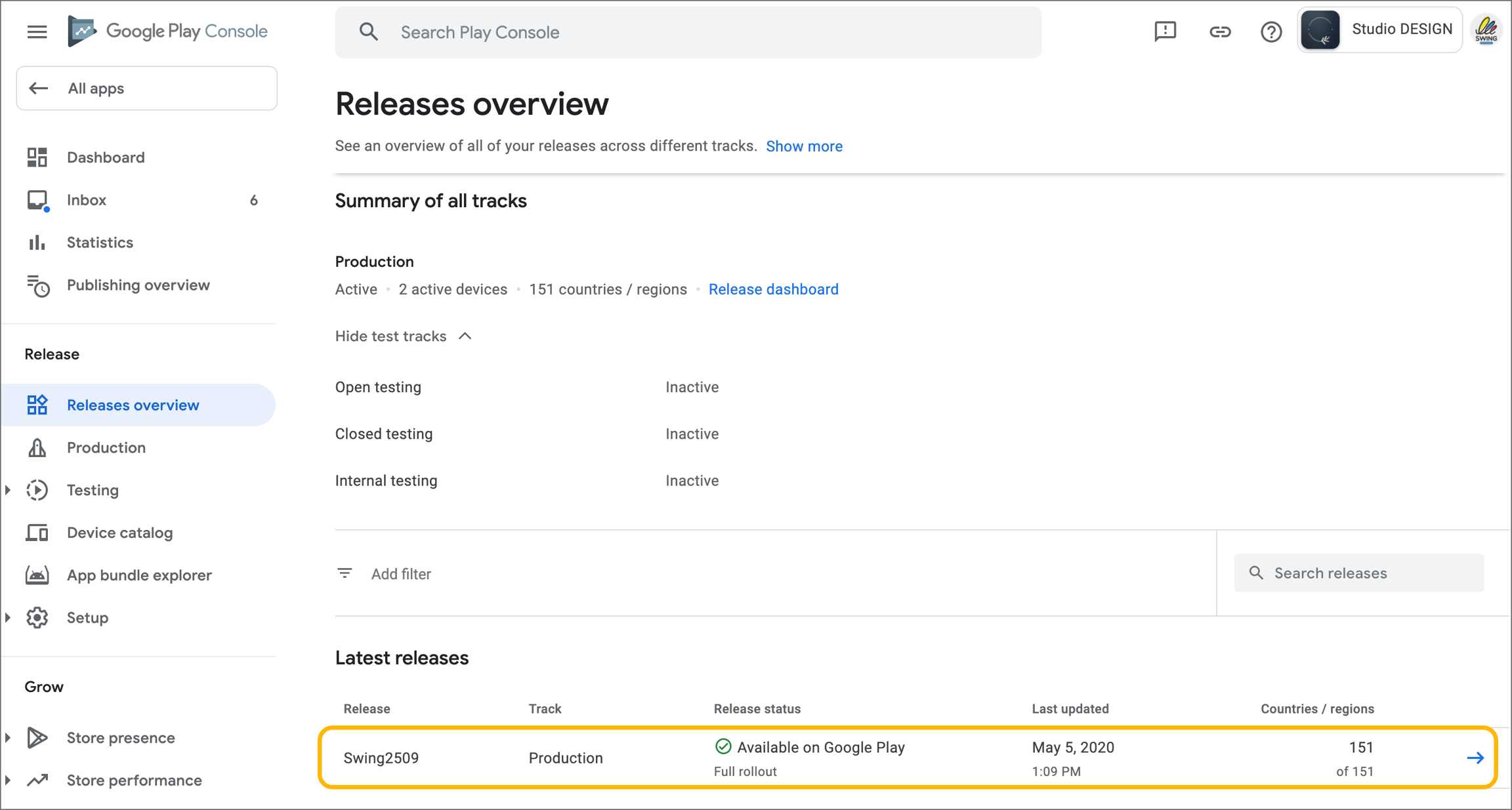The height and width of the screenshot is (810, 1512).
Task: Open the hamburger navigation menu
Action: (37, 31)
